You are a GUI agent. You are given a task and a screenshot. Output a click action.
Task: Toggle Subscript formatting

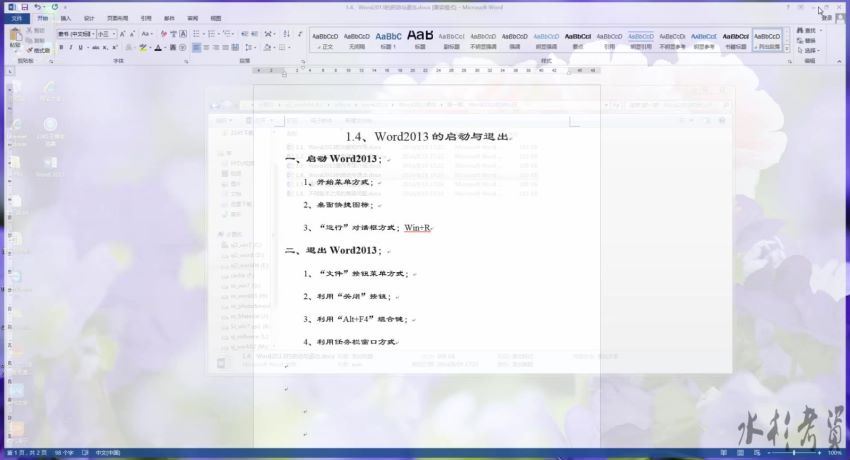pos(105,48)
